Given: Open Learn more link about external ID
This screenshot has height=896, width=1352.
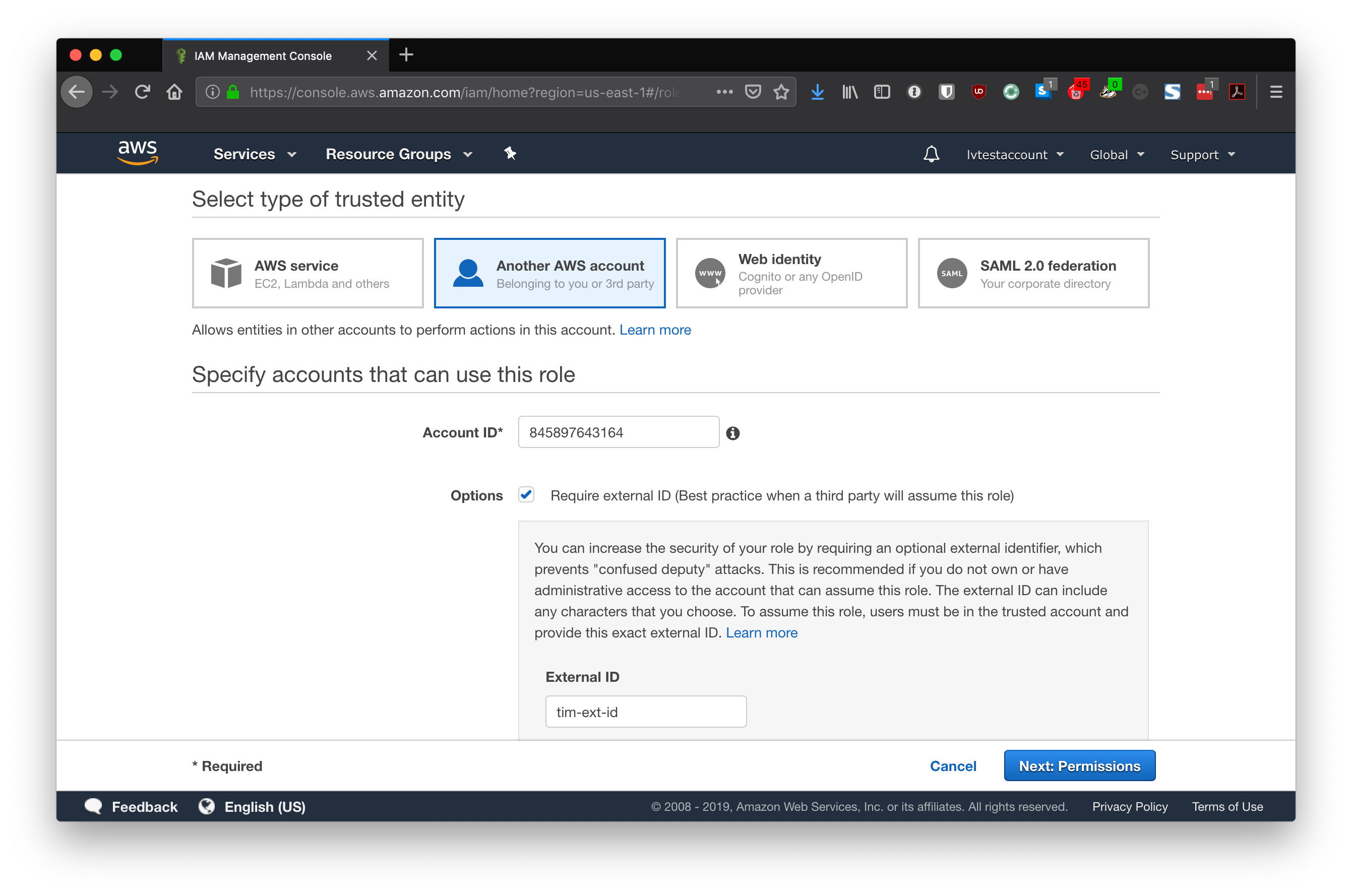Looking at the screenshot, I should [x=762, y=632].
